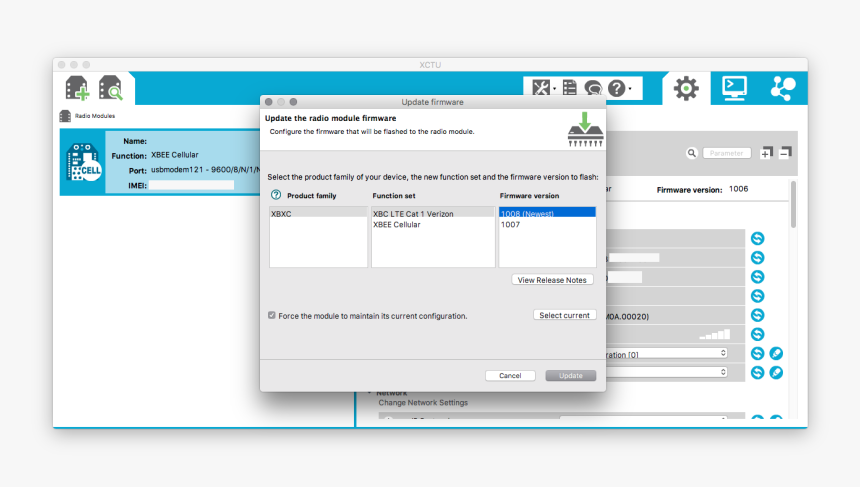Select firmware version 1007
Screen dimensions: 860x487
point(547,224)
